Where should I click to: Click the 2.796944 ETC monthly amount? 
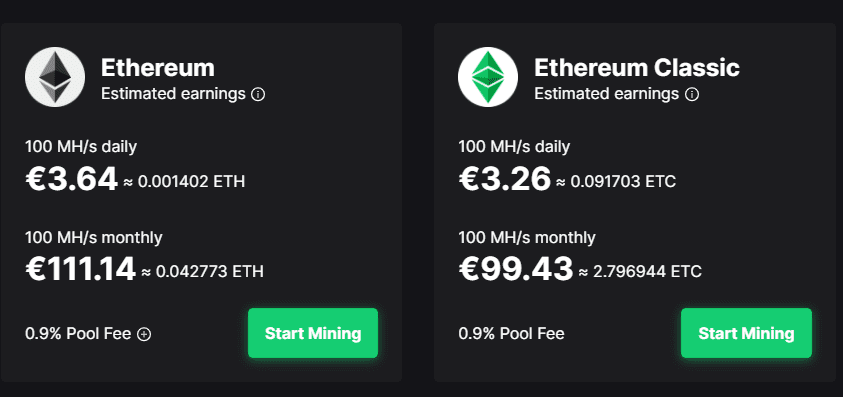click(x=647, y=272)
